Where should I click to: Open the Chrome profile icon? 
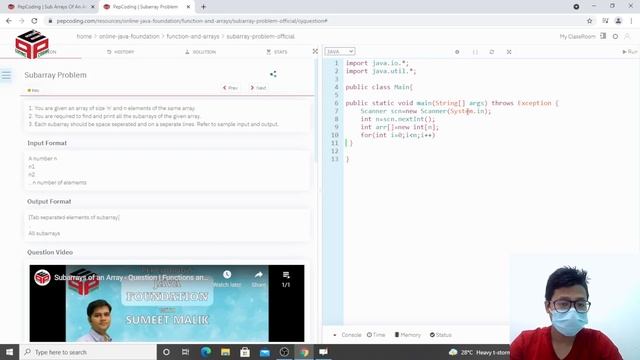pyautogui.click(x=618, y=20)
